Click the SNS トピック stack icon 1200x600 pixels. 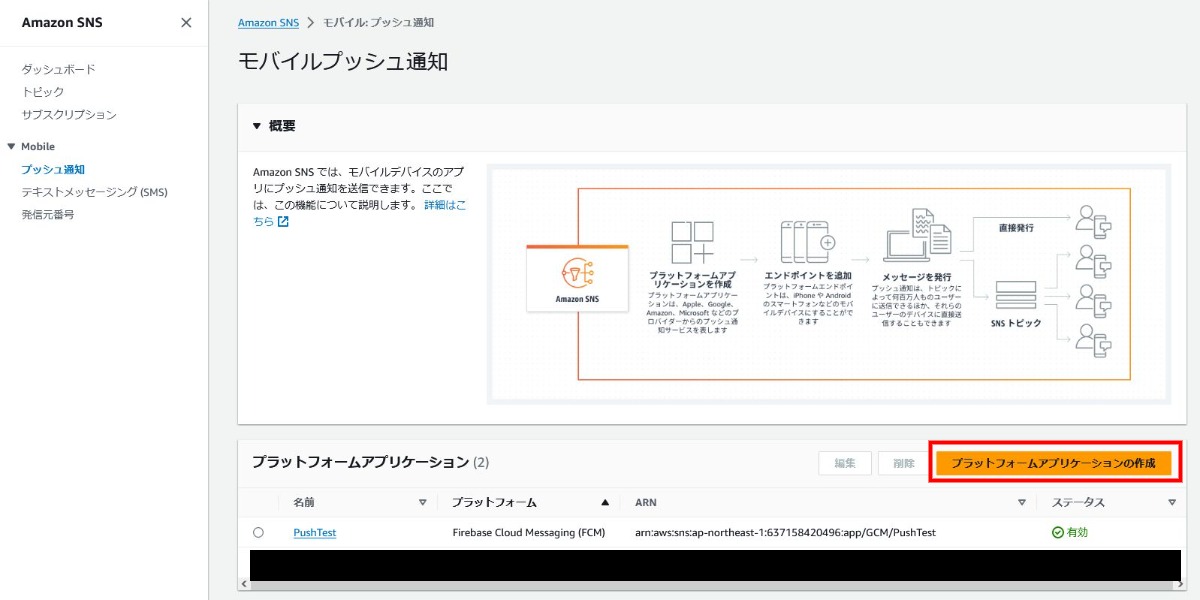click(1015, 297)
